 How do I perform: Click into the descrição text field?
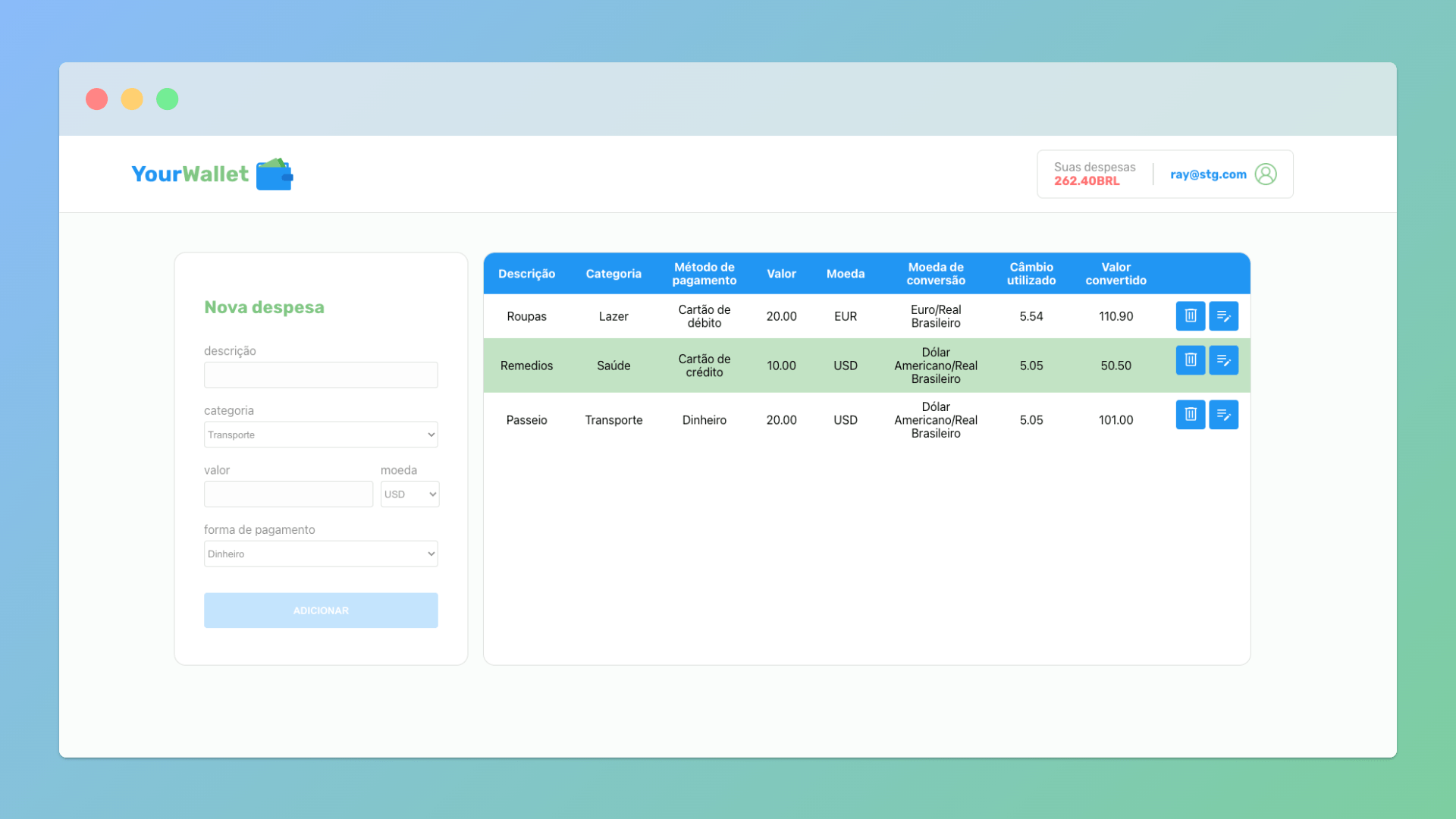pyautogui.click(x=321, y=375)
